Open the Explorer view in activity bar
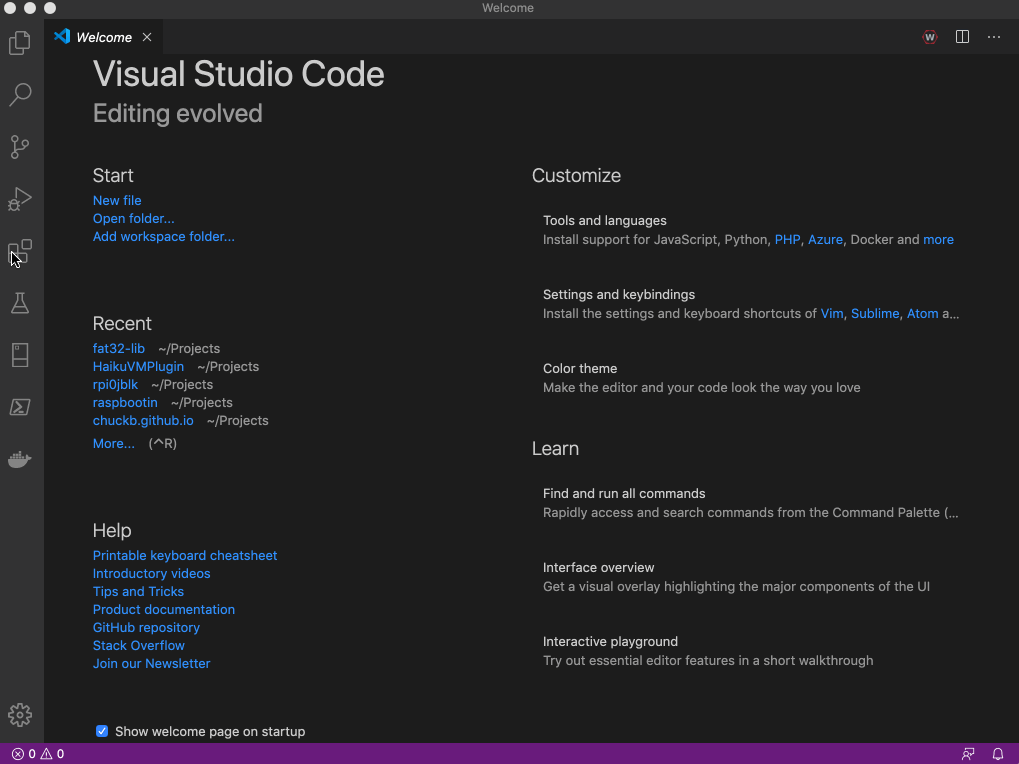This screenshot has height=764, width=1019. (20, 43)
